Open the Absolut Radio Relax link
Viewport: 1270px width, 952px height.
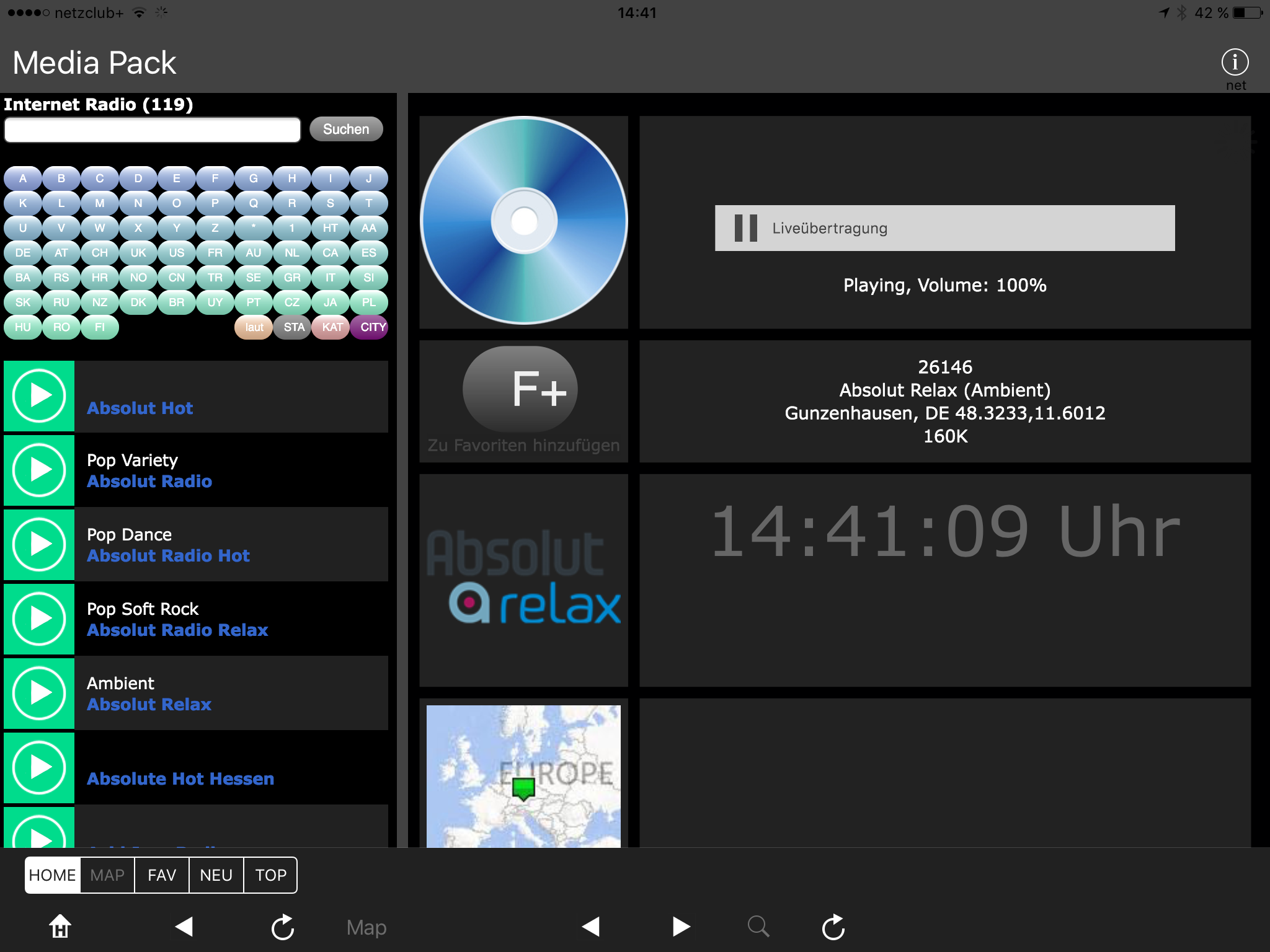coord(177,630)
